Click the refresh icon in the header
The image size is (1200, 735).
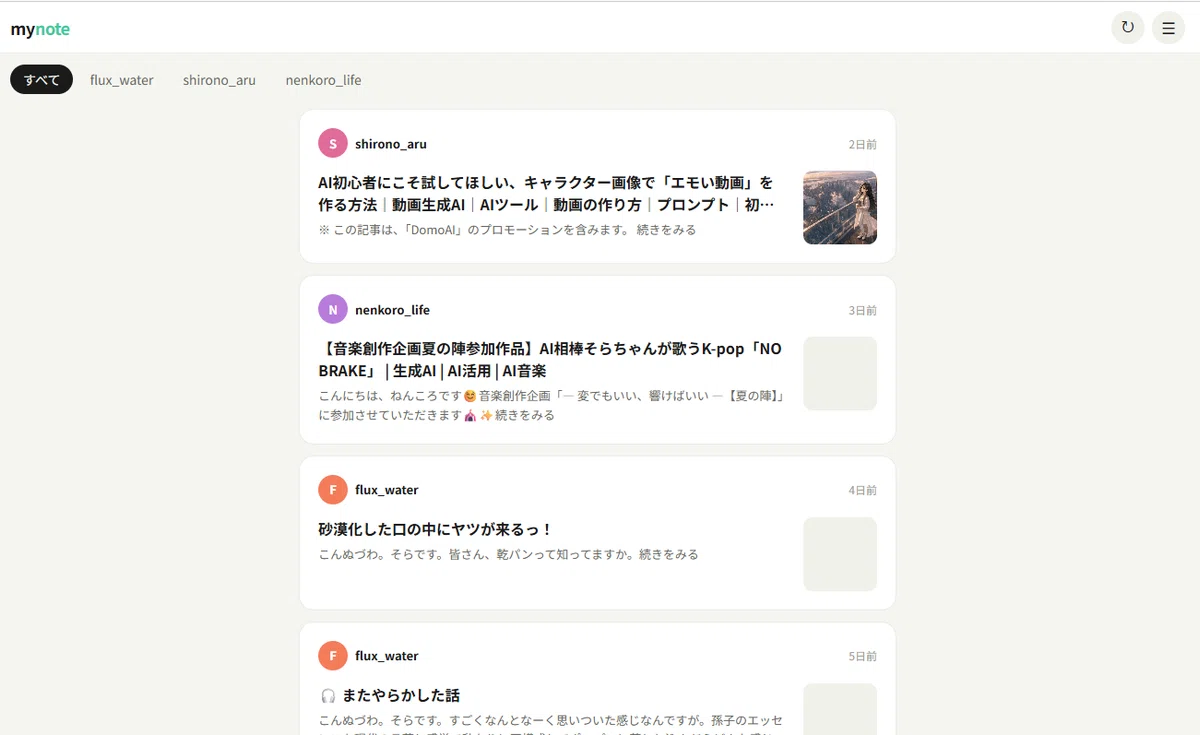point(1128,28)
